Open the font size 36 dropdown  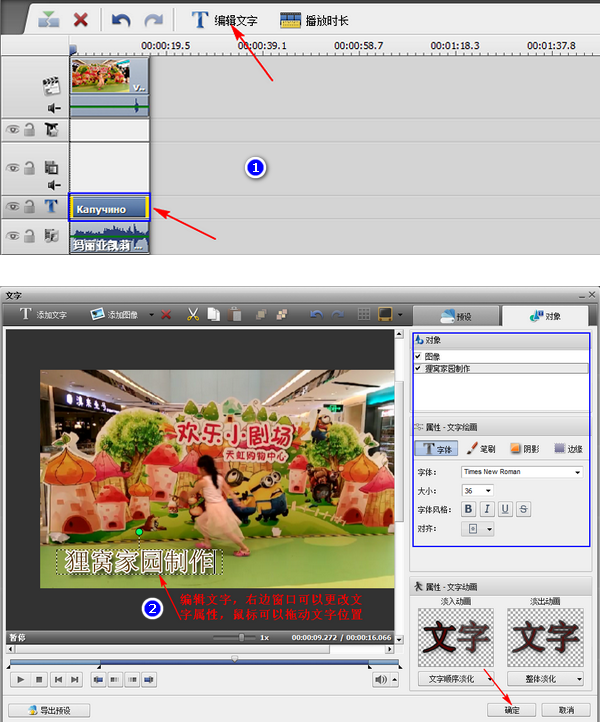[478, 491]
